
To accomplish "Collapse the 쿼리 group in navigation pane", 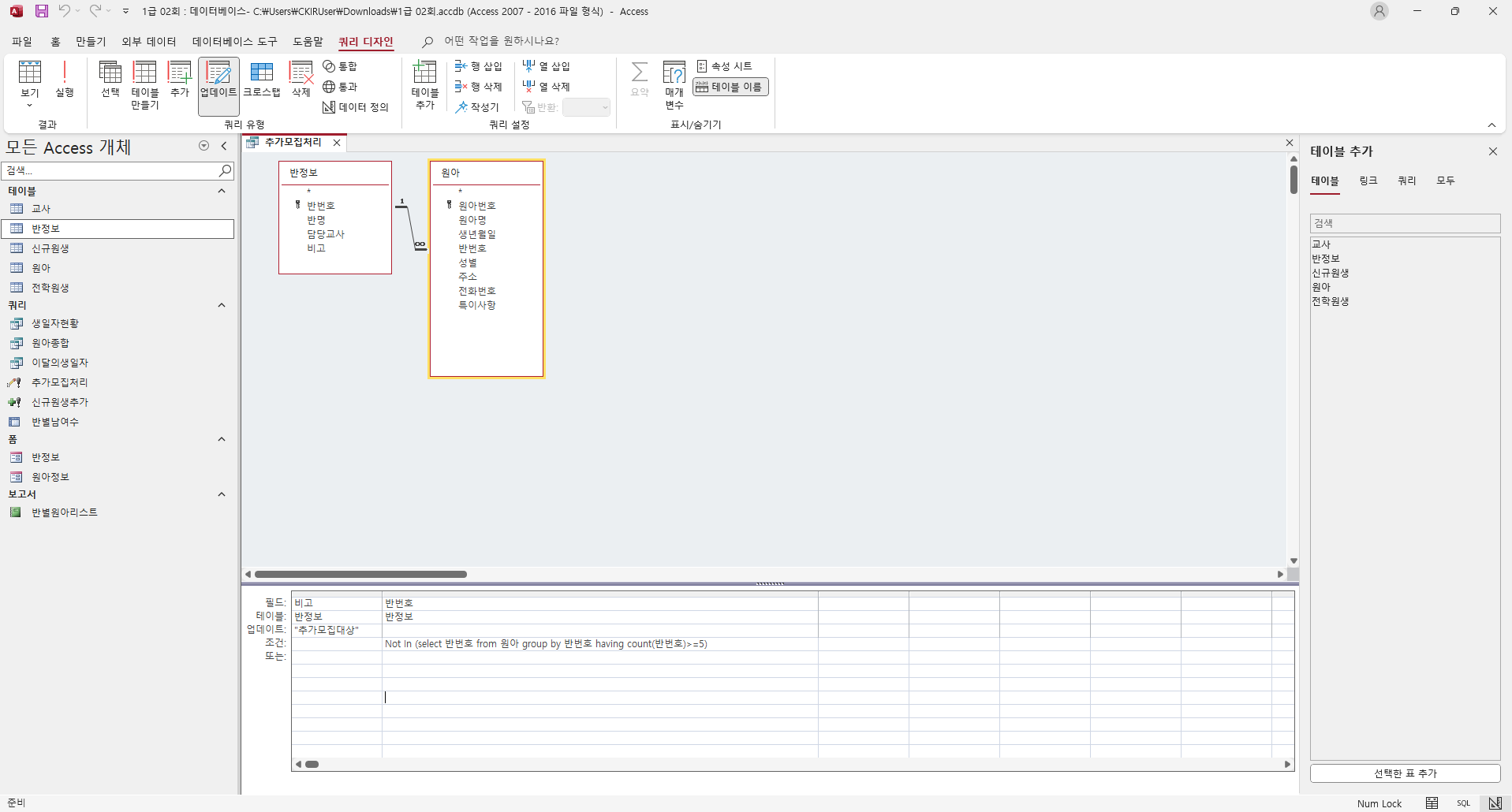I will pos(222,305).
